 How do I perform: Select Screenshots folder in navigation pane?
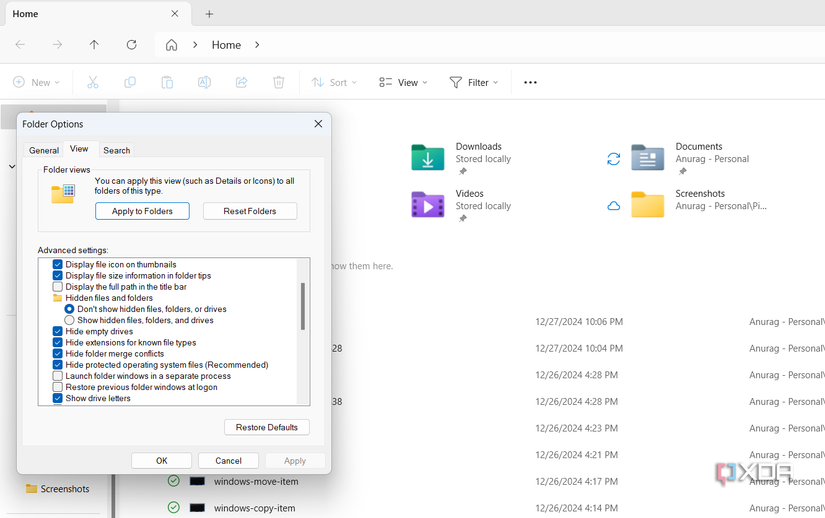coord(58,489)
